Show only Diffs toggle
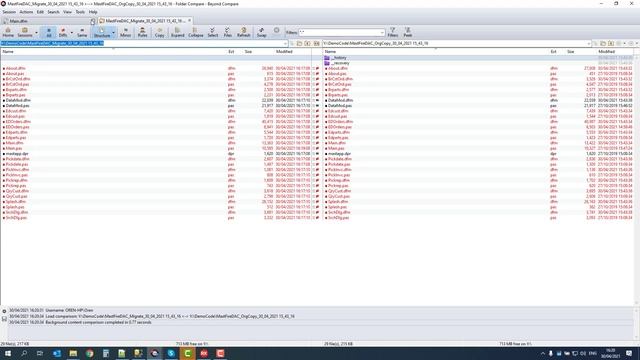The height and width of the screenshot is (360, 640). [x=63, y=32]
